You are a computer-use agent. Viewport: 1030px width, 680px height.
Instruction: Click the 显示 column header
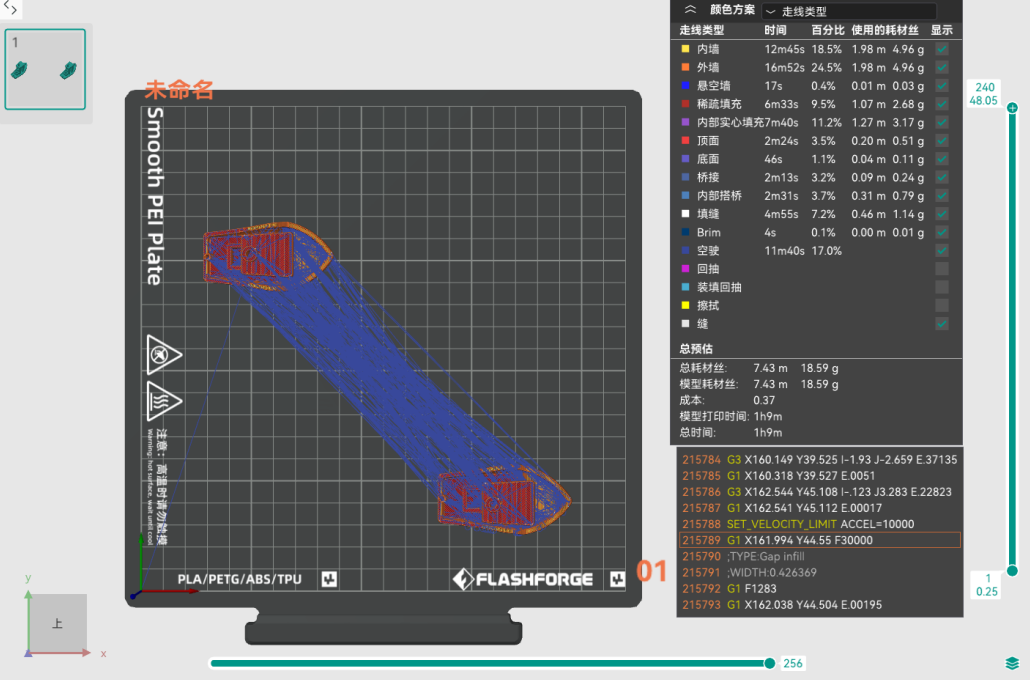point(941,30)
